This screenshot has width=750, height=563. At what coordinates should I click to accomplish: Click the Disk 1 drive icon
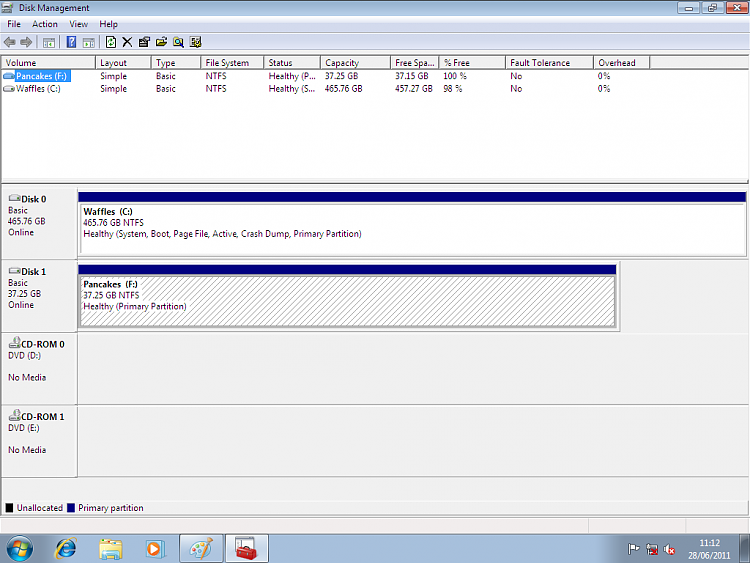(14, 271)
